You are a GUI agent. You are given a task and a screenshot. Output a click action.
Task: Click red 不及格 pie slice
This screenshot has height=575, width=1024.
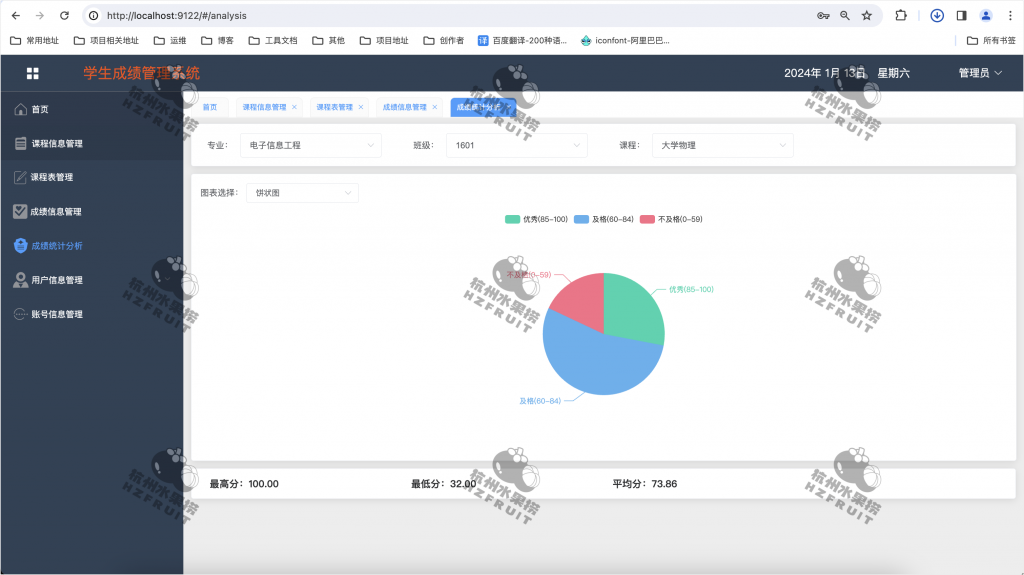[583, 302]
